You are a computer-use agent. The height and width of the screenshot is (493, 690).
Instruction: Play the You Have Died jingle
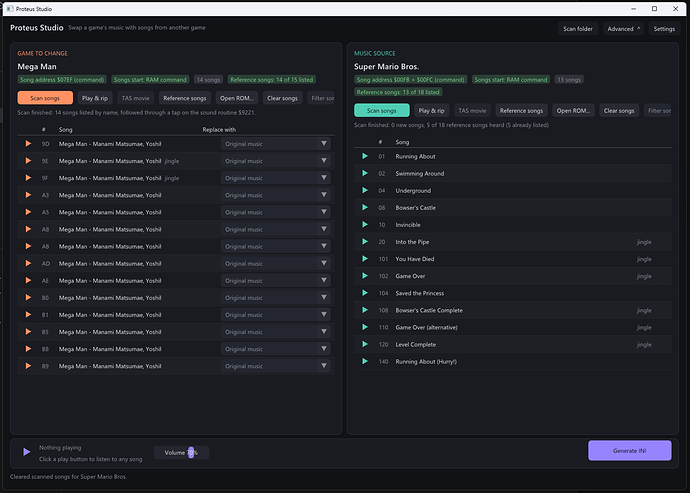pyautogui.click(x=365, y=259)
